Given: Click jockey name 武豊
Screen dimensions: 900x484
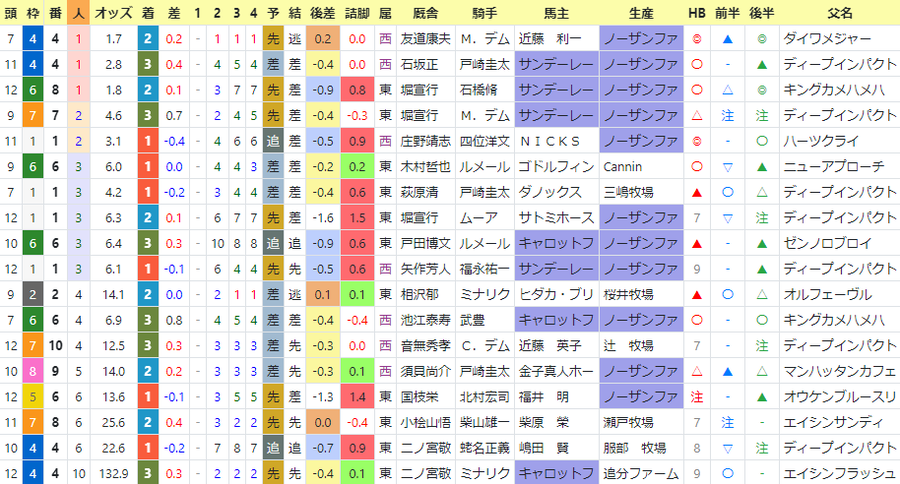Looking at the screenshot, I should (x=472, y=320).
